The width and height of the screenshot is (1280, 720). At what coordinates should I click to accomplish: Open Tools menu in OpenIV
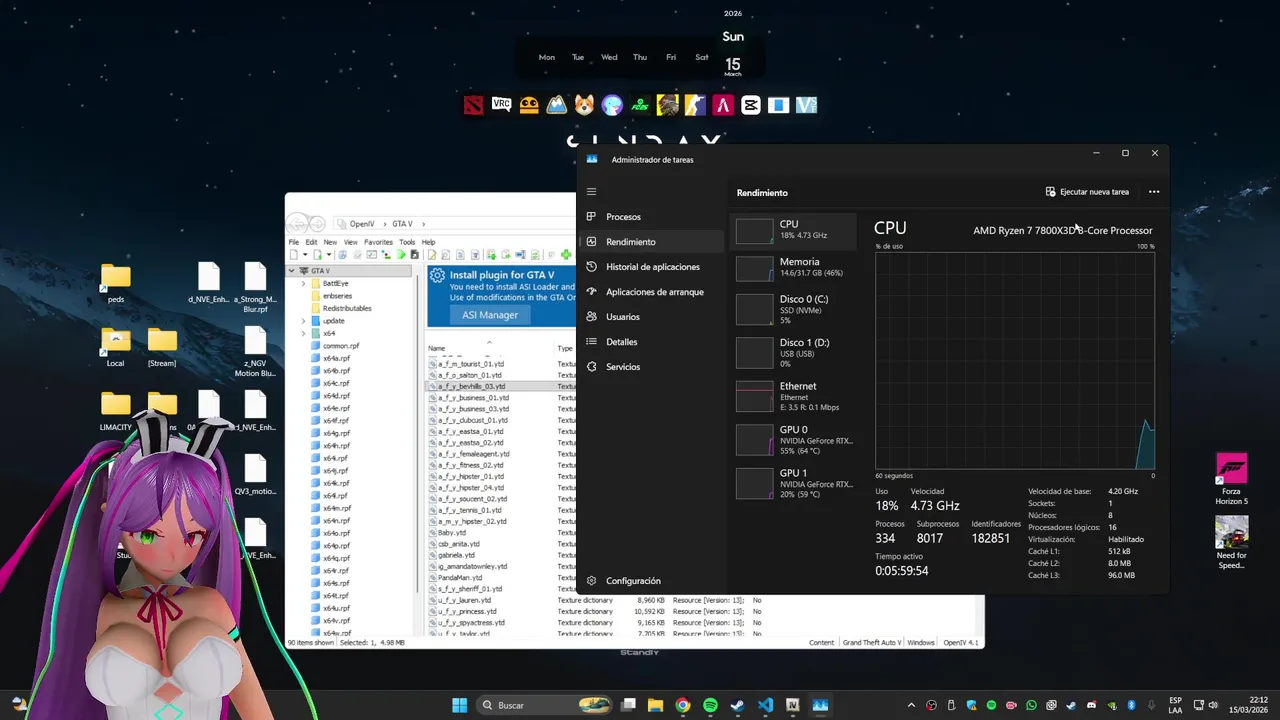[407, 242]
